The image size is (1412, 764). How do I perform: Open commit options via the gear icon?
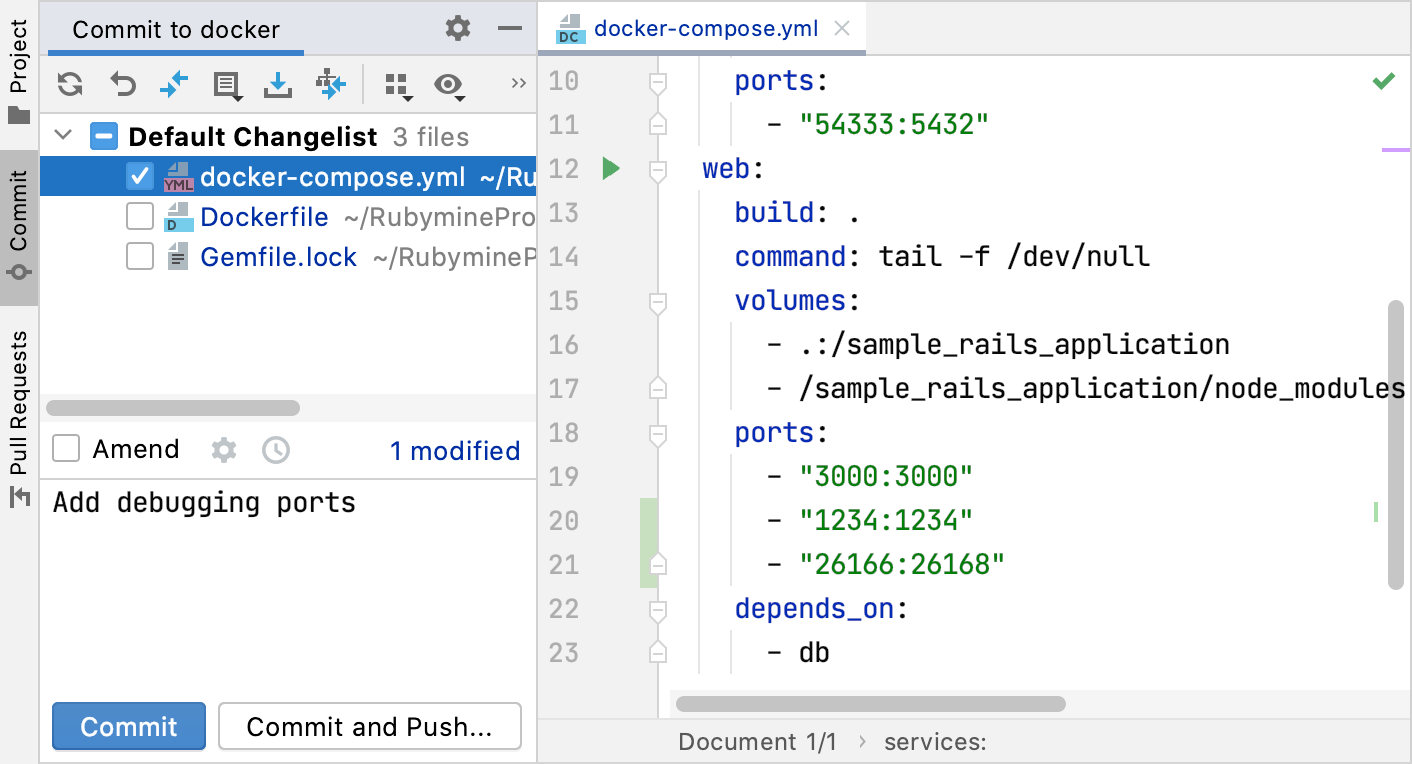click(x=457, y=28)
